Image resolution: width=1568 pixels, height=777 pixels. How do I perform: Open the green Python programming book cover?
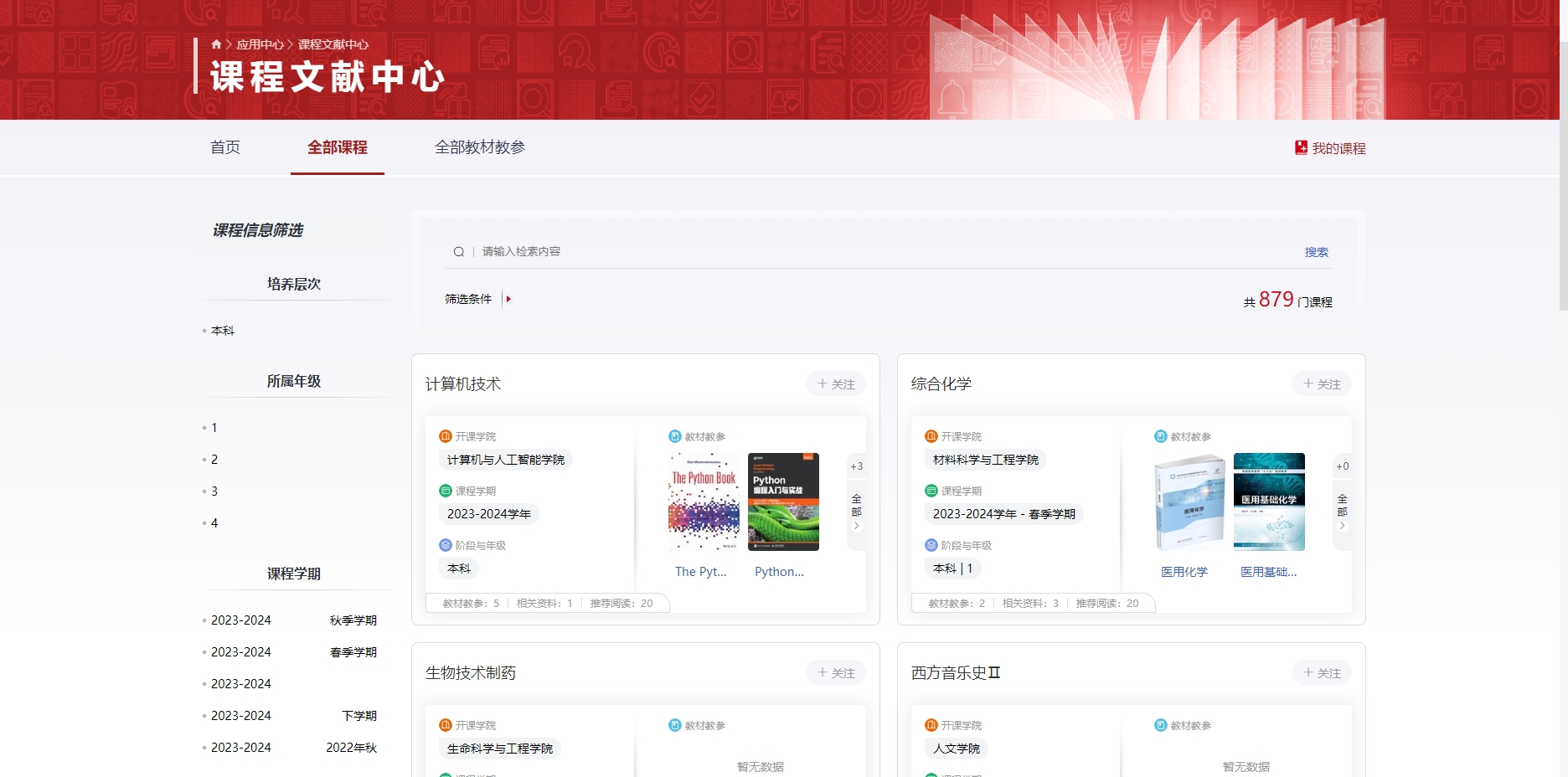point(783,502)
